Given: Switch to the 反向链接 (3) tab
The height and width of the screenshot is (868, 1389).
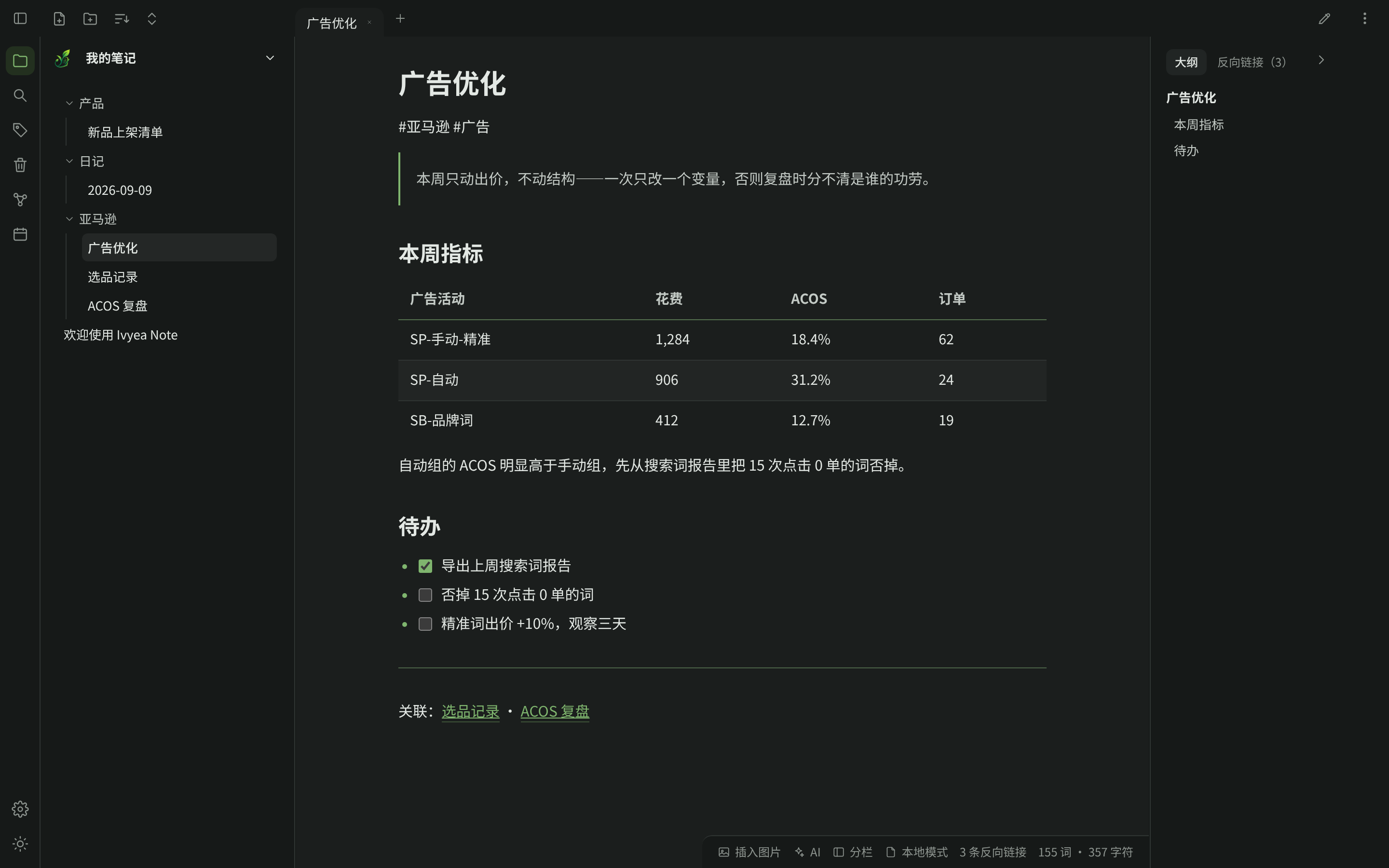Looking at the screenshot, I should 1252,62.
